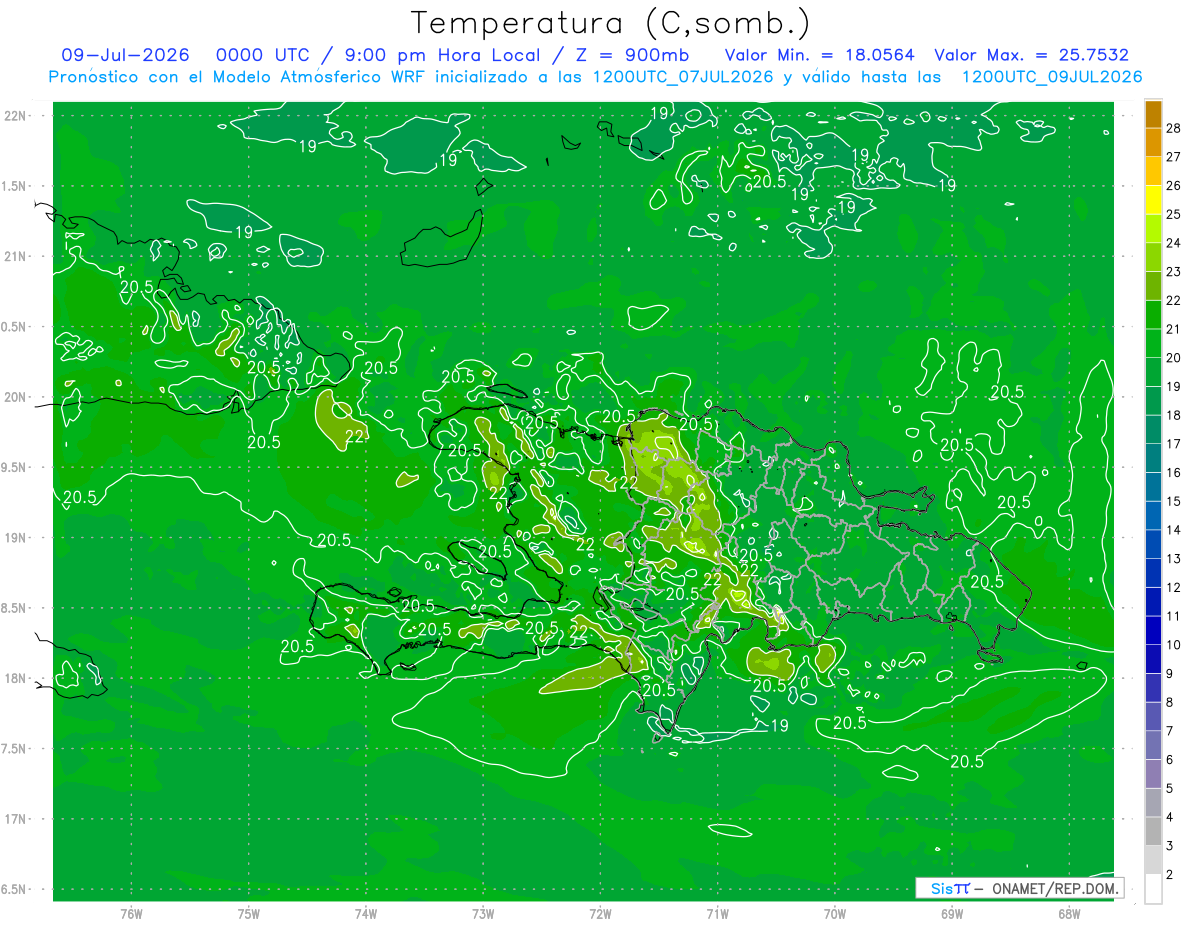Click the blue "Sis" logo text
The height and width of the screenshot is (927, 1200).
click(942, 888)
